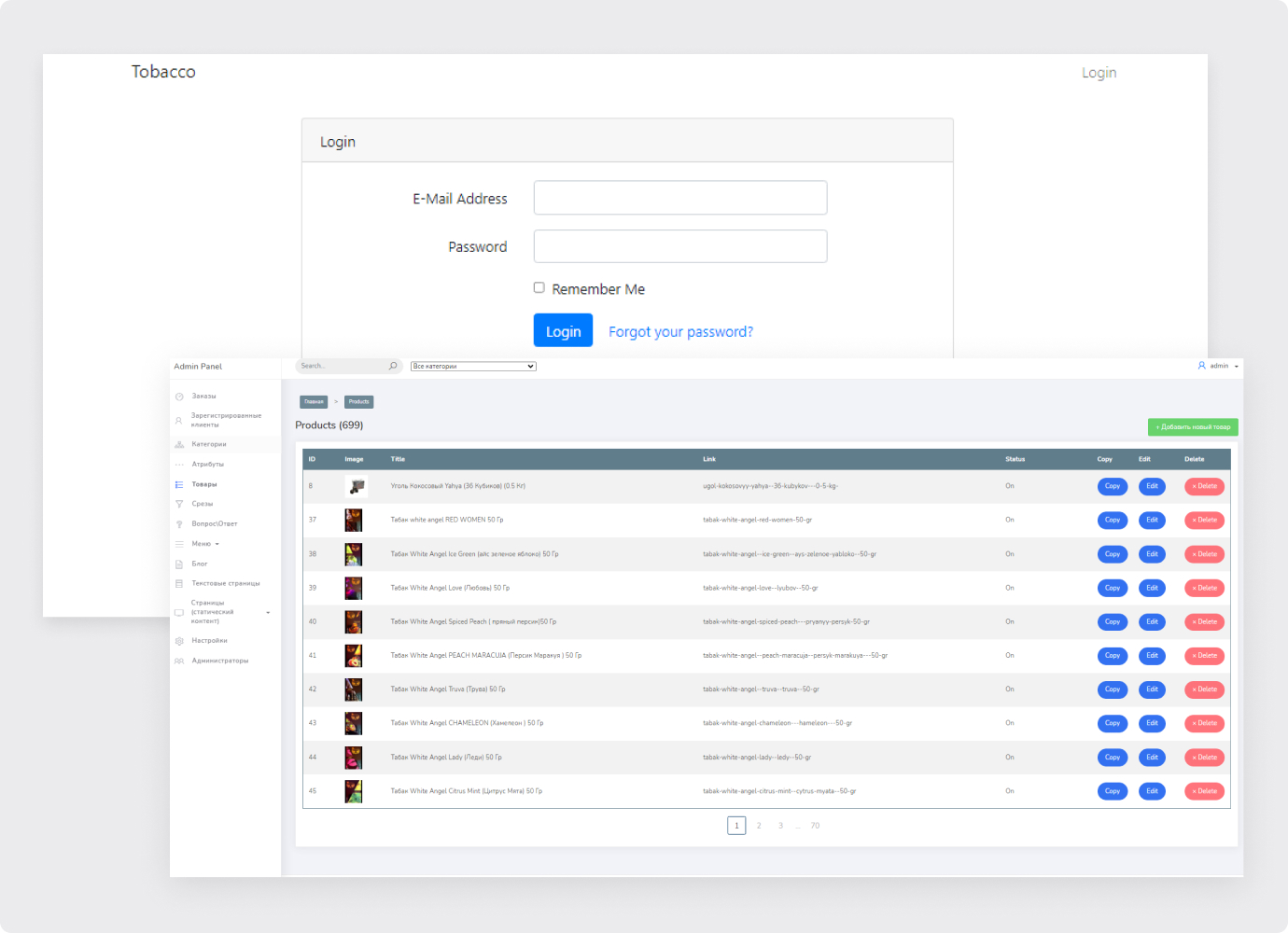1288x933 pixels.
Task: Follow the Forgot your password? link
Action: [x=680, y=332]
